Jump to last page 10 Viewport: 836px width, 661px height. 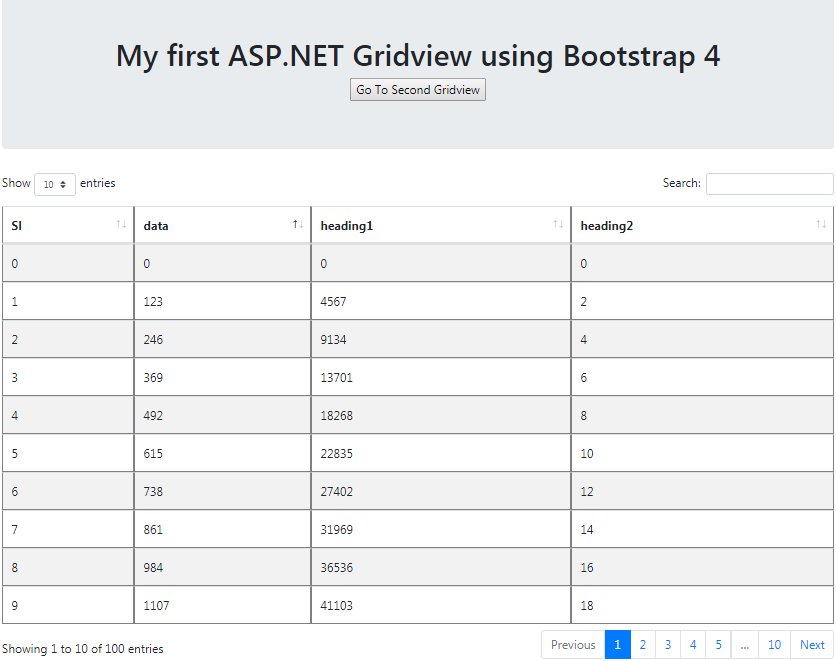click(774, 644)
